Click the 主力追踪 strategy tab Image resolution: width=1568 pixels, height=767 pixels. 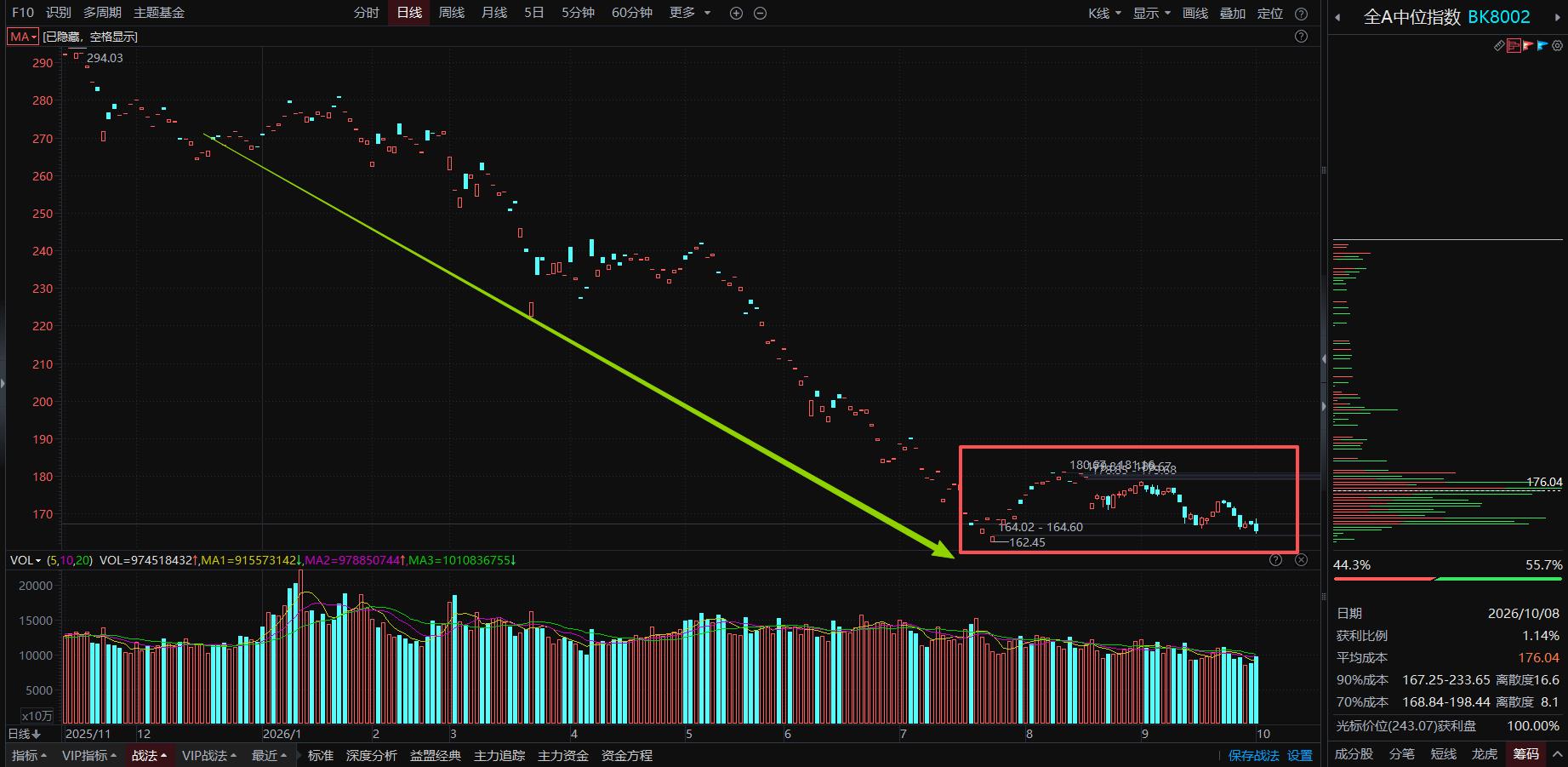click(499, 755)
